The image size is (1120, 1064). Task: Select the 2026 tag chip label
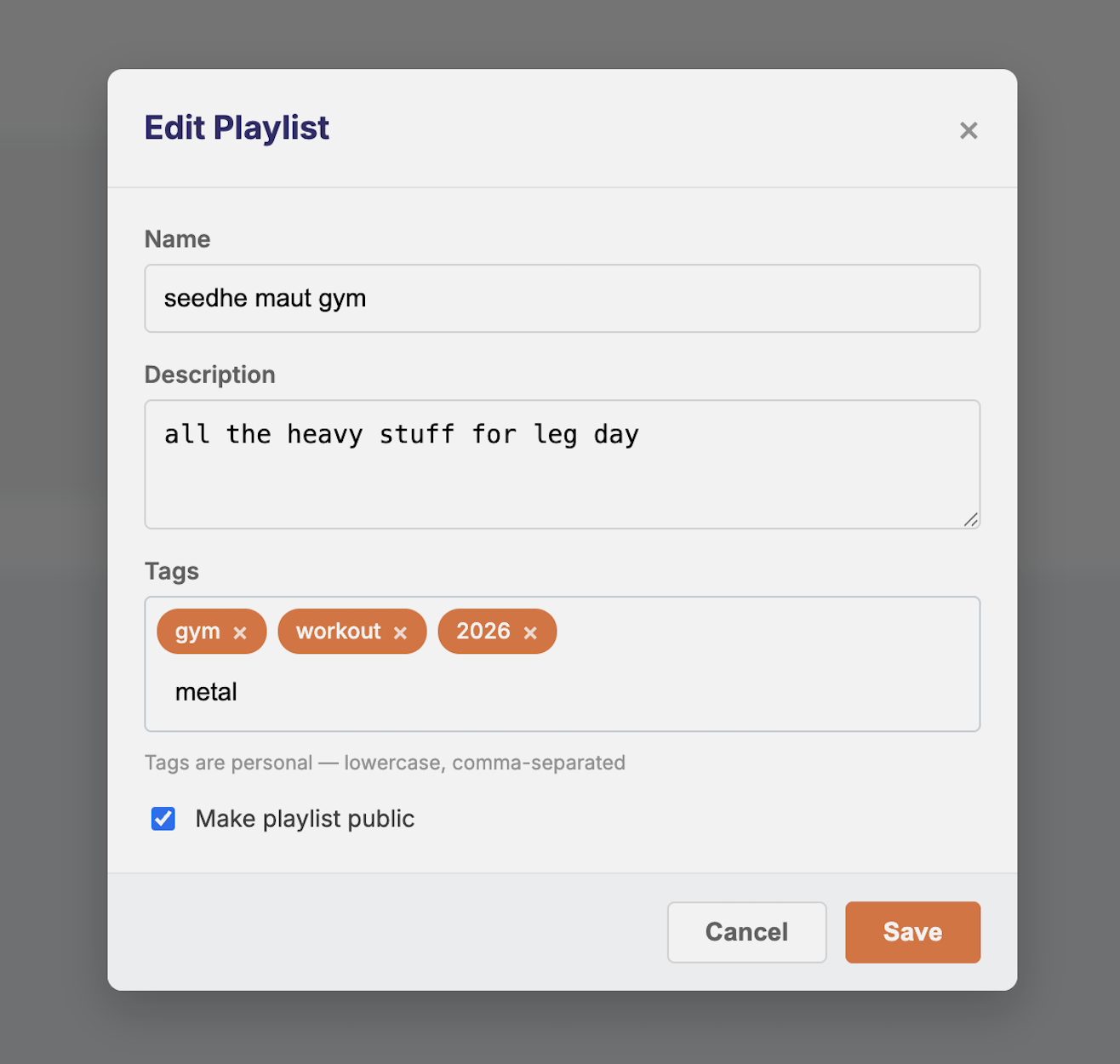[483, 632]
